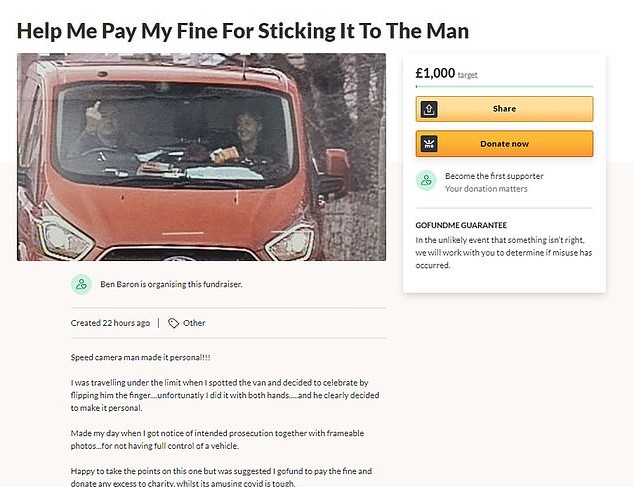
Task: Click the GOFUNDME GUARANTEE heading
Action: click(461, 225)
